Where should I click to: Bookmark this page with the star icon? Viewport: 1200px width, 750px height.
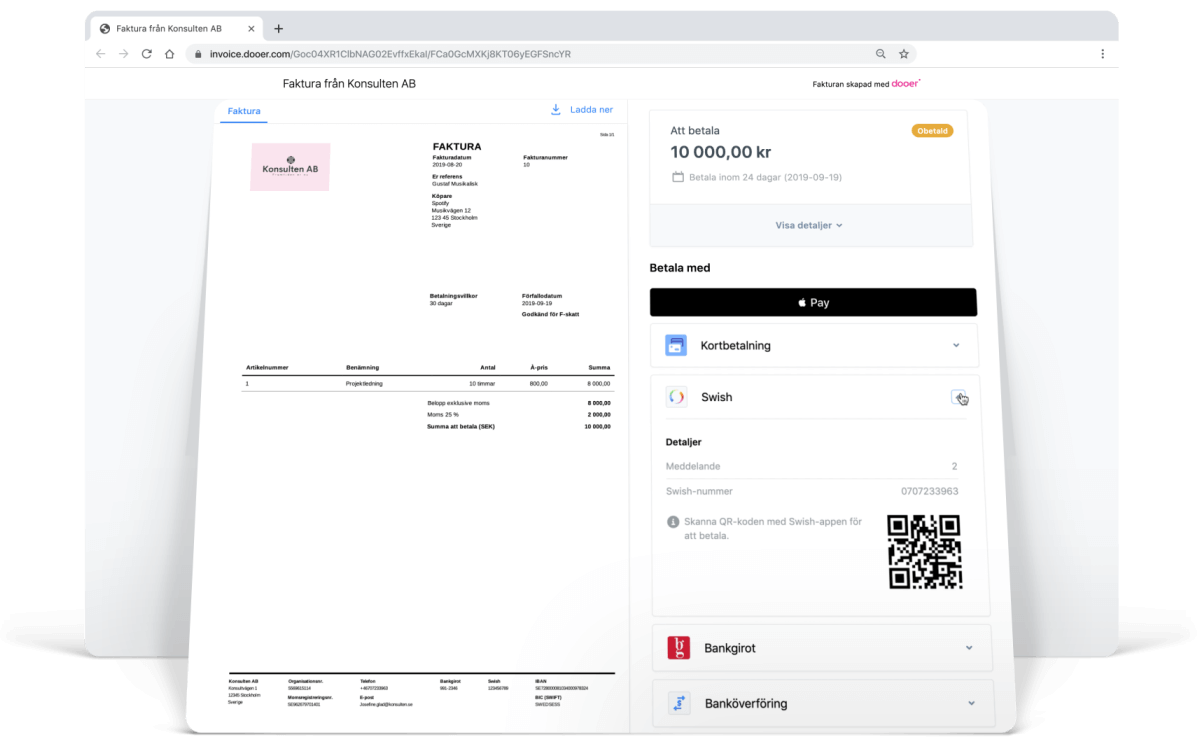903,54
